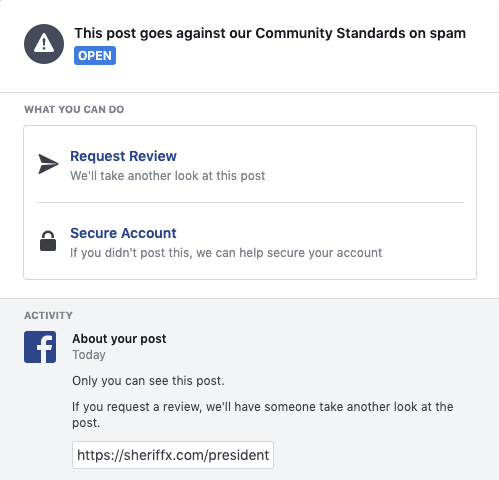This screenshot has height=480, width=499.
Task: Click the 'About your post' heading
Action: click(119, 339)
